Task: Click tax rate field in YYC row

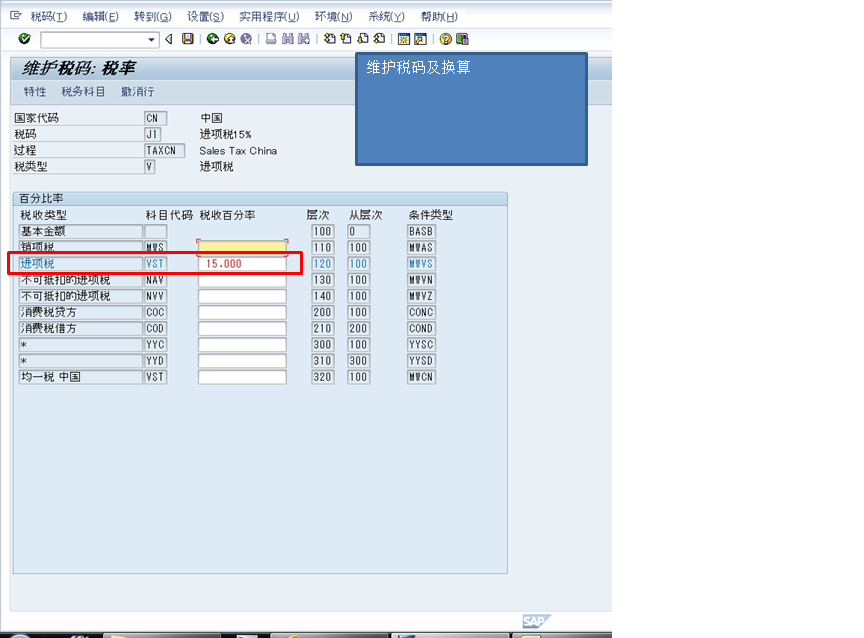Action: (x=242, y=344)
